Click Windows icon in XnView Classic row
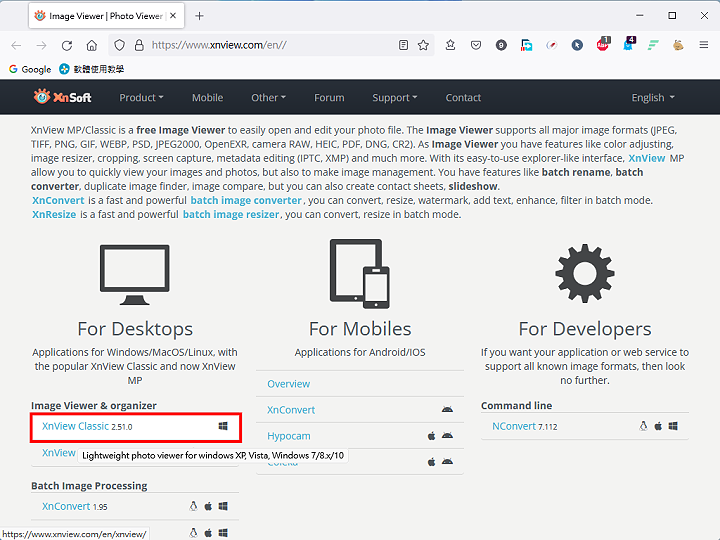 pos(223,426)
